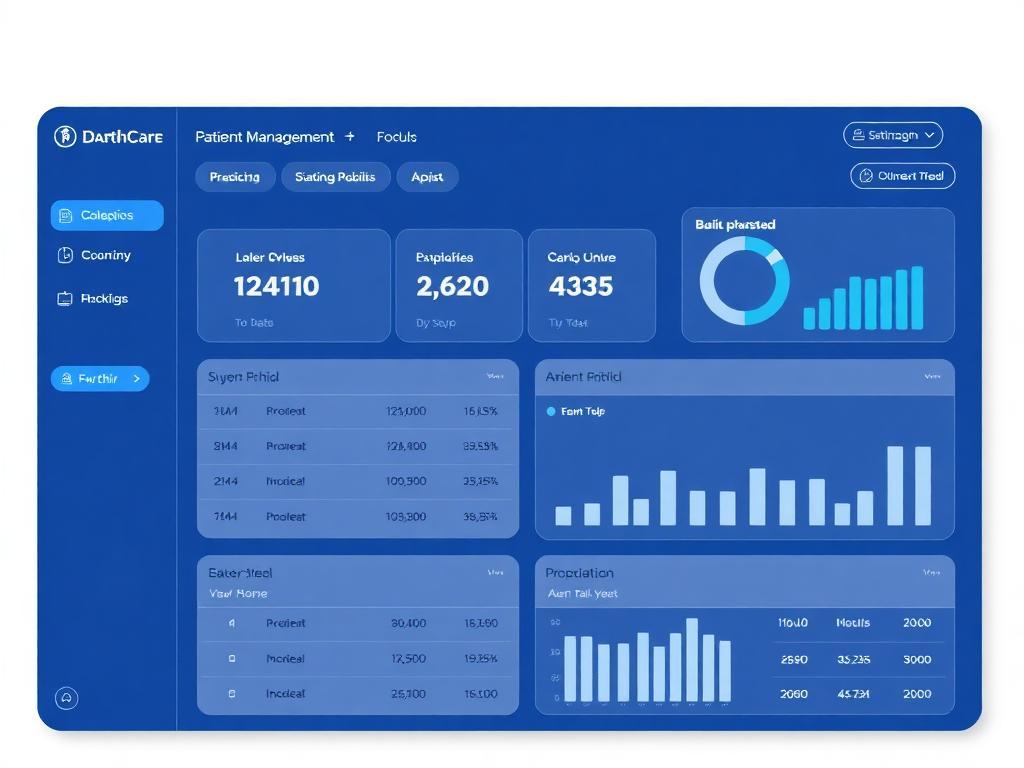Open the Setinagm dropdown

(893, 135)
